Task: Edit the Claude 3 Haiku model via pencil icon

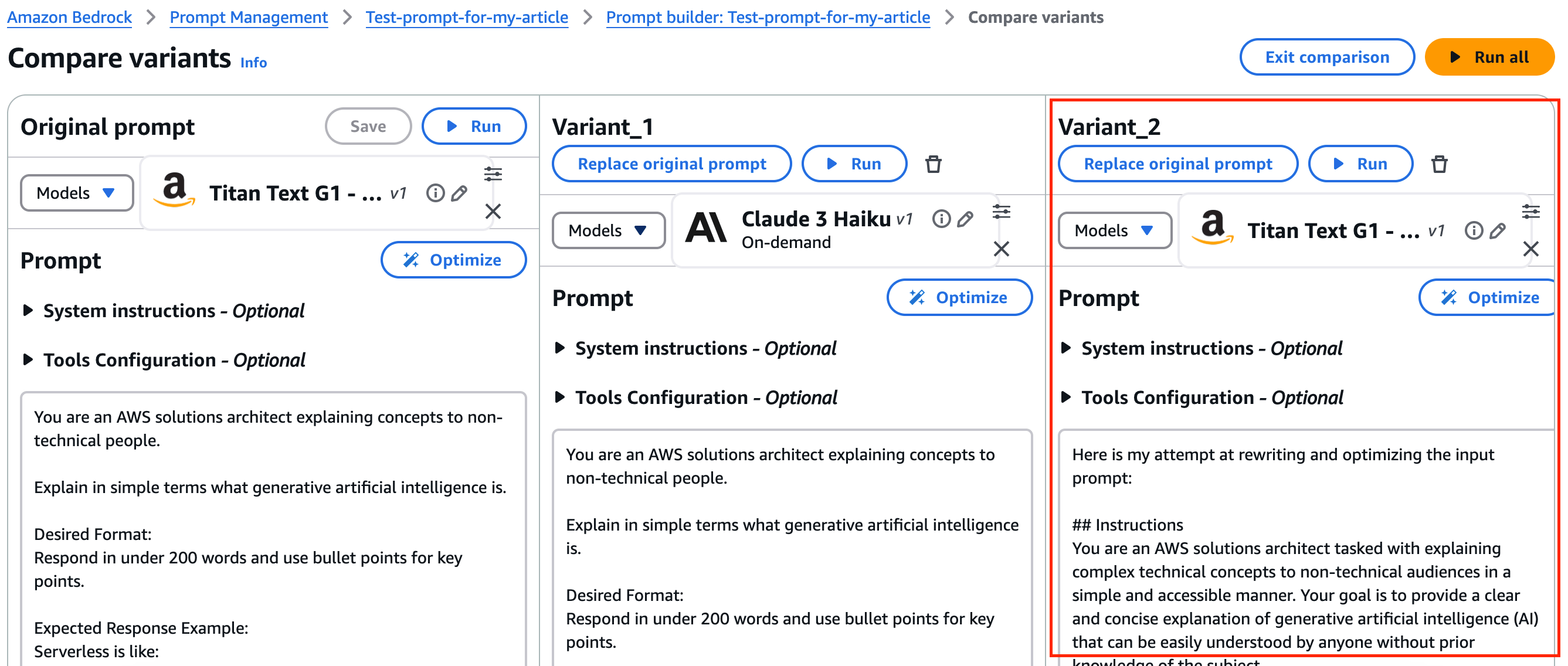Action: (965, 219)
